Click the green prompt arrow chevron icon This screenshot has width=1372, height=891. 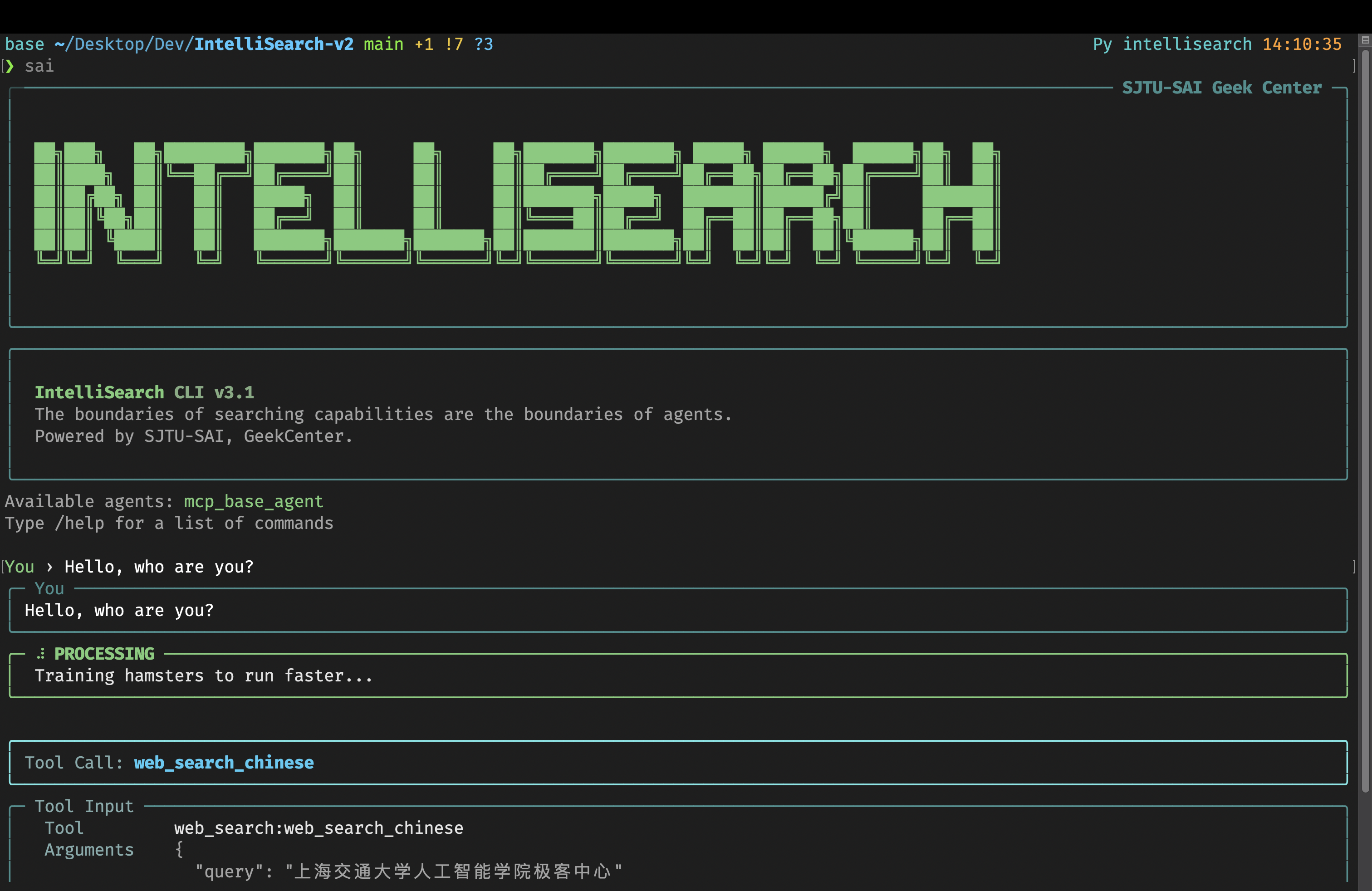9,66
